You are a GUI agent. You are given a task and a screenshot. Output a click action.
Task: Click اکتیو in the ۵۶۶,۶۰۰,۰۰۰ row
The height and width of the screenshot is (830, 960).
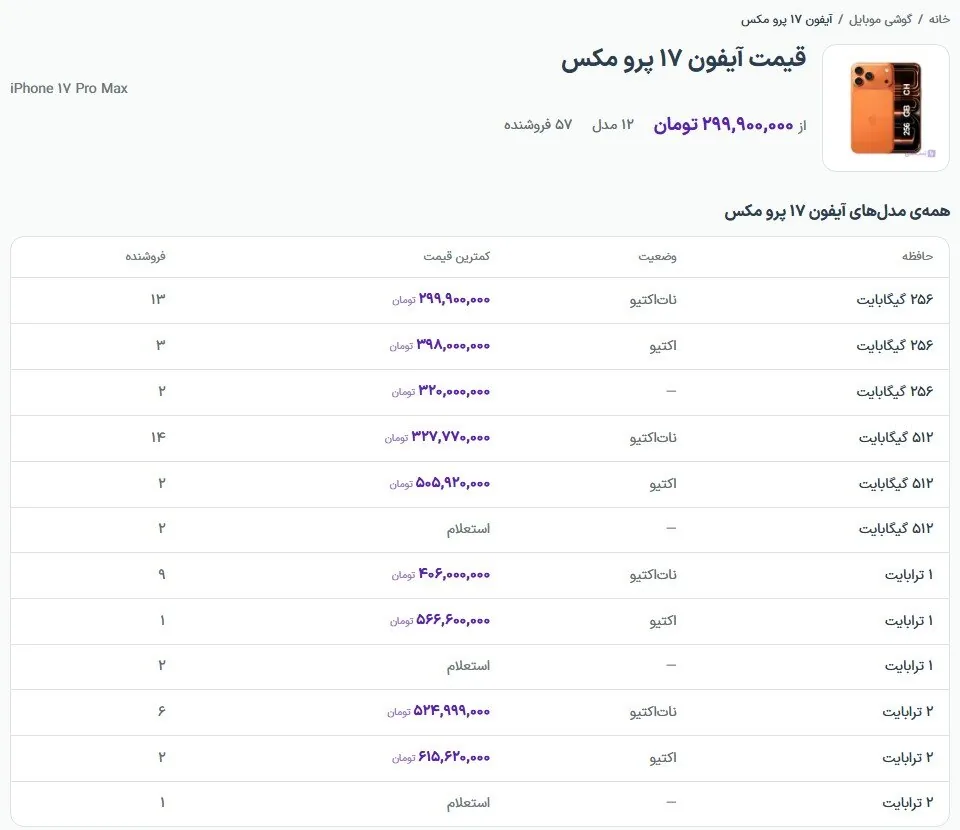coord(663,620)
